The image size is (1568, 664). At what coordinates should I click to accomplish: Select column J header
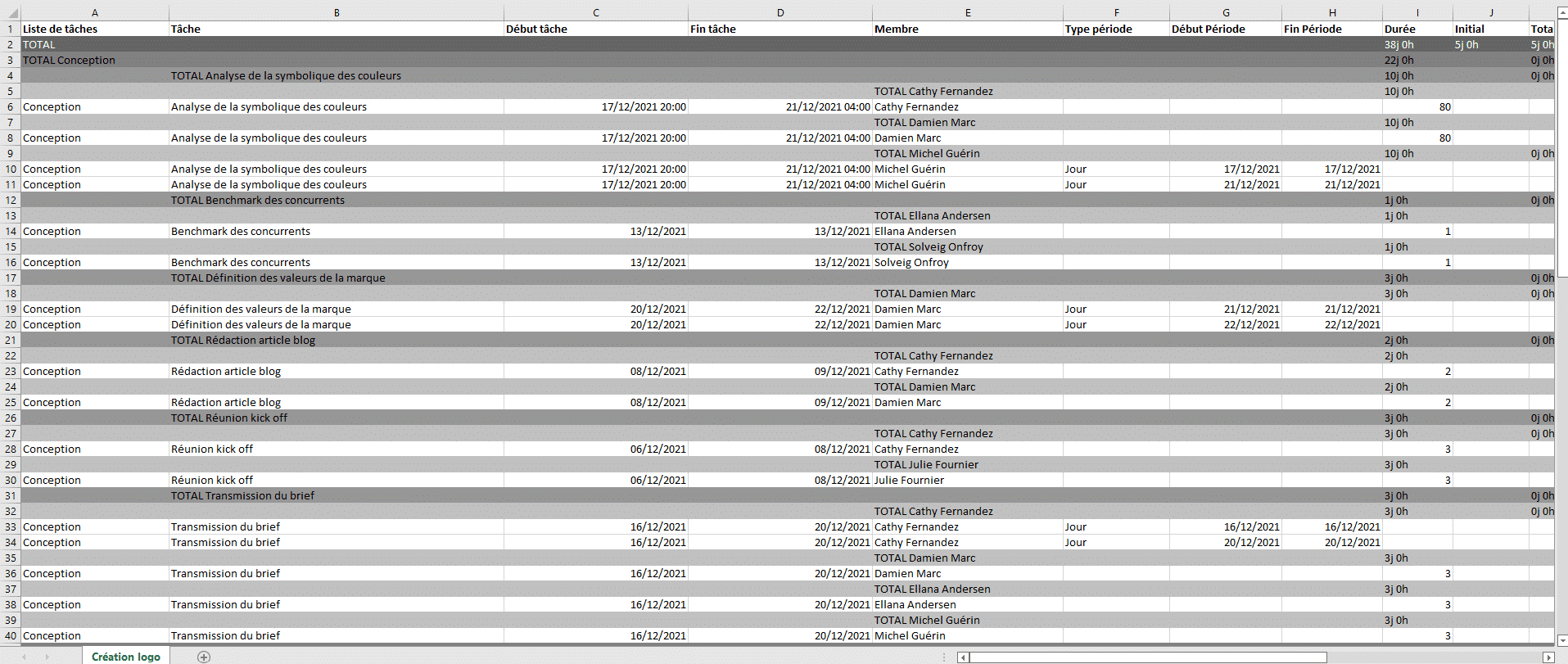pos(1491,12)
